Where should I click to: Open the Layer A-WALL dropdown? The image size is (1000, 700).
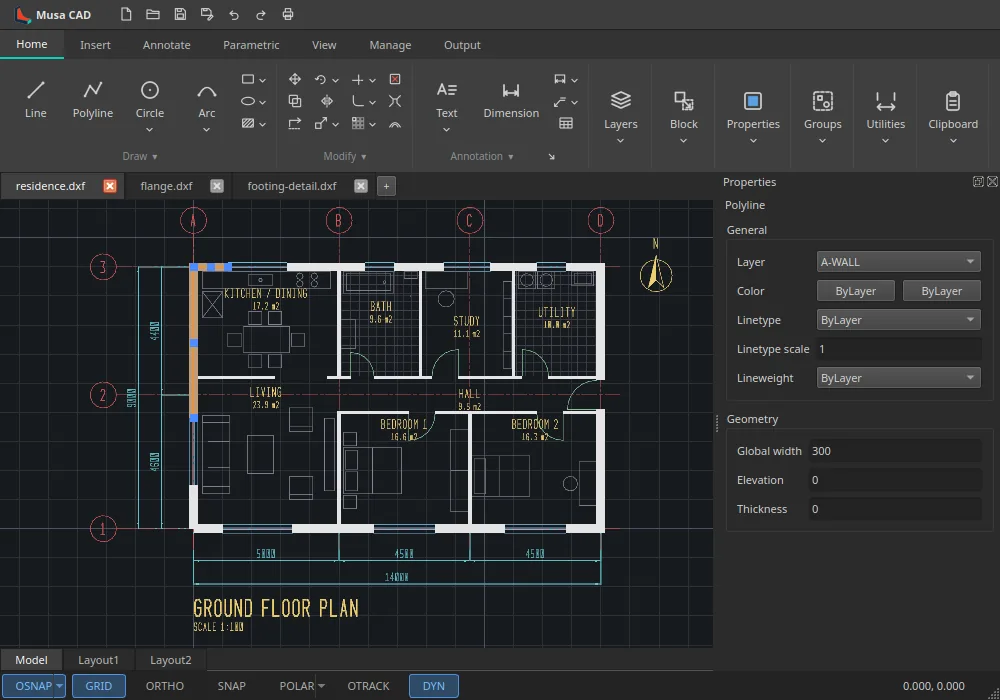899,261
